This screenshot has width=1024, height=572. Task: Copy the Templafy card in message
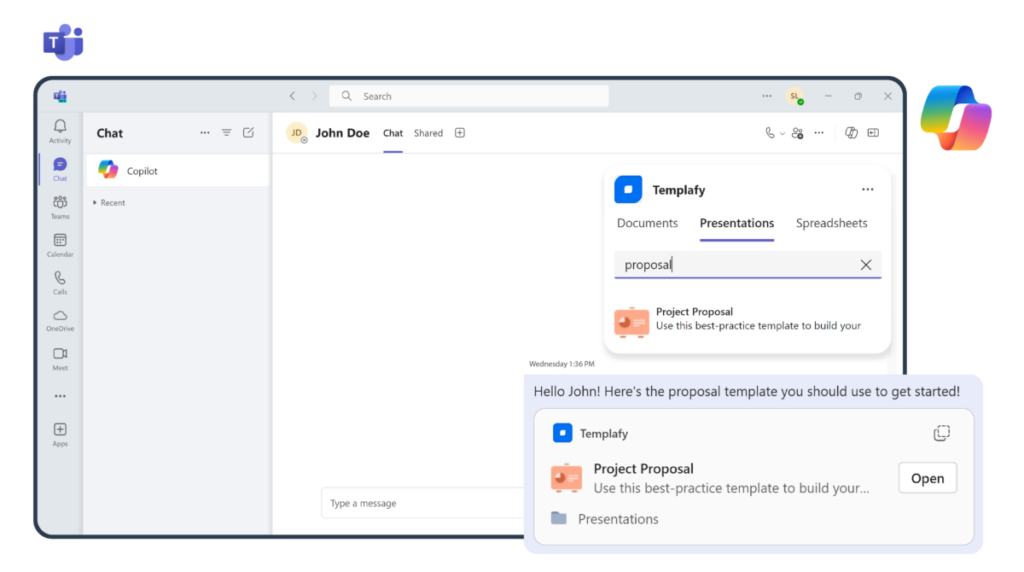(941, 433)
